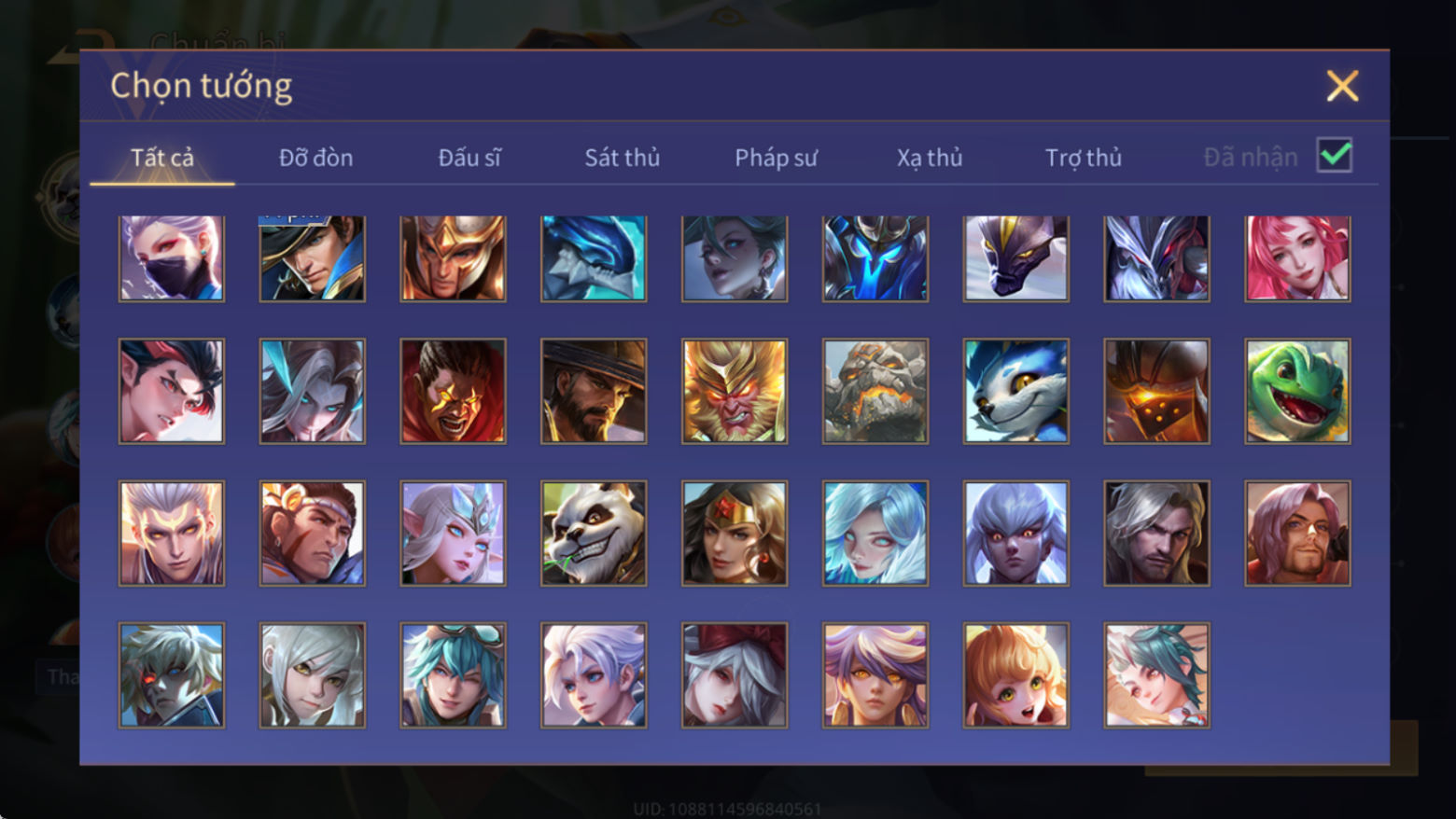Filter heroes by Sát thủ

point(623,158)
